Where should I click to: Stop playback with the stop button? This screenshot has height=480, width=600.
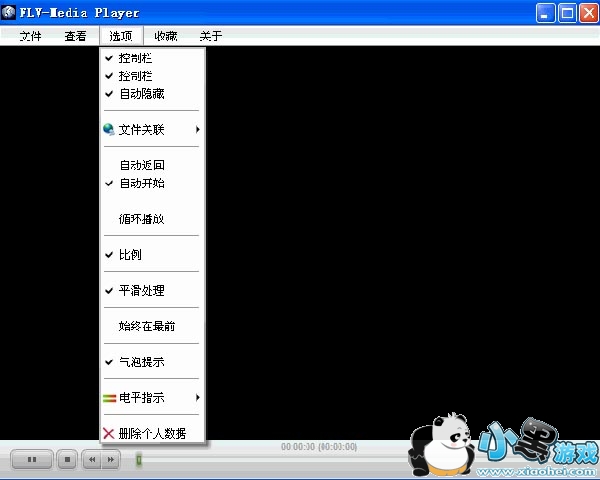[x=67, y=459]
